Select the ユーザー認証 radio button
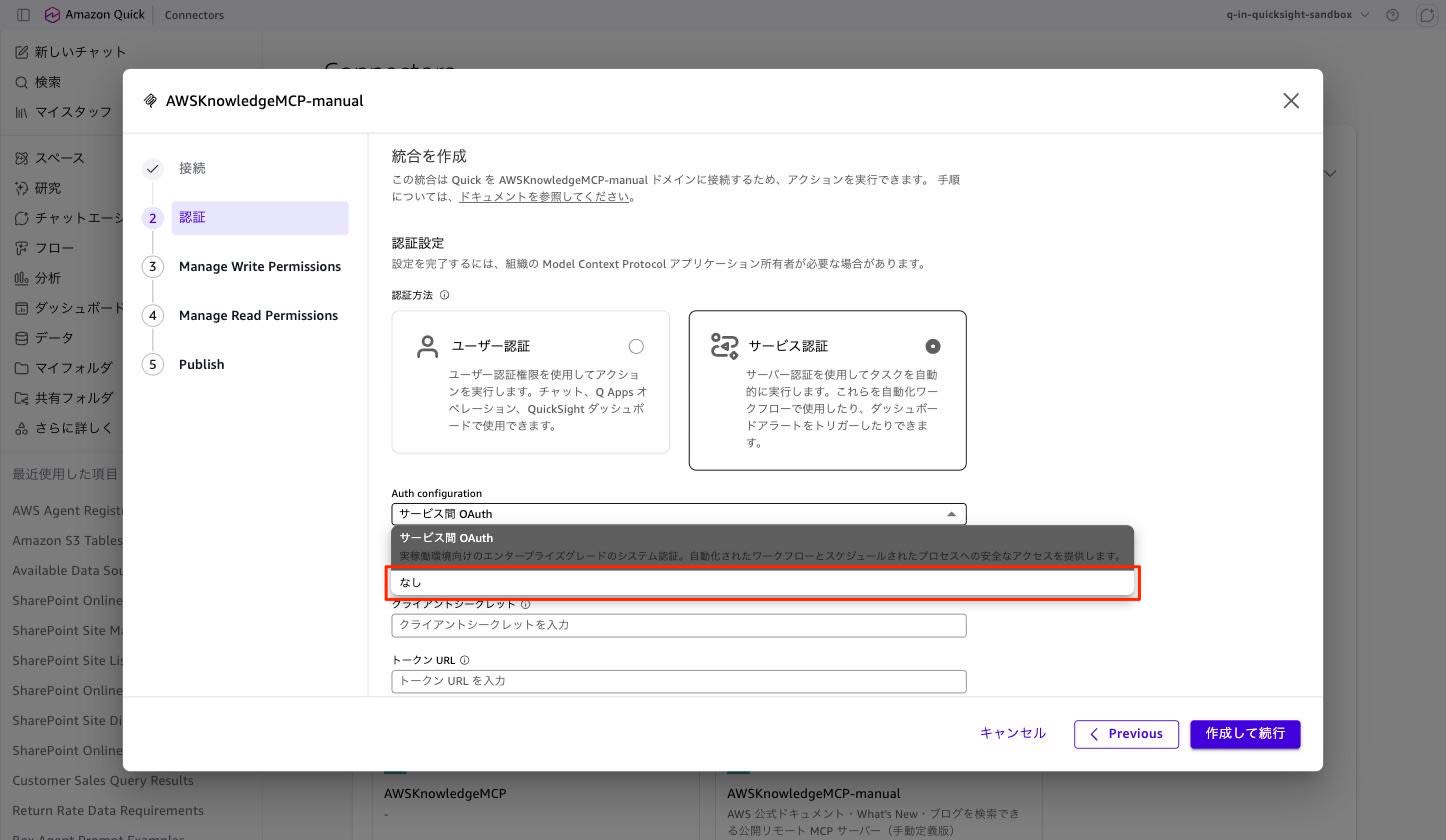Image resolution: width=1446 pixels, height=840 pixels. coord(636,346)
